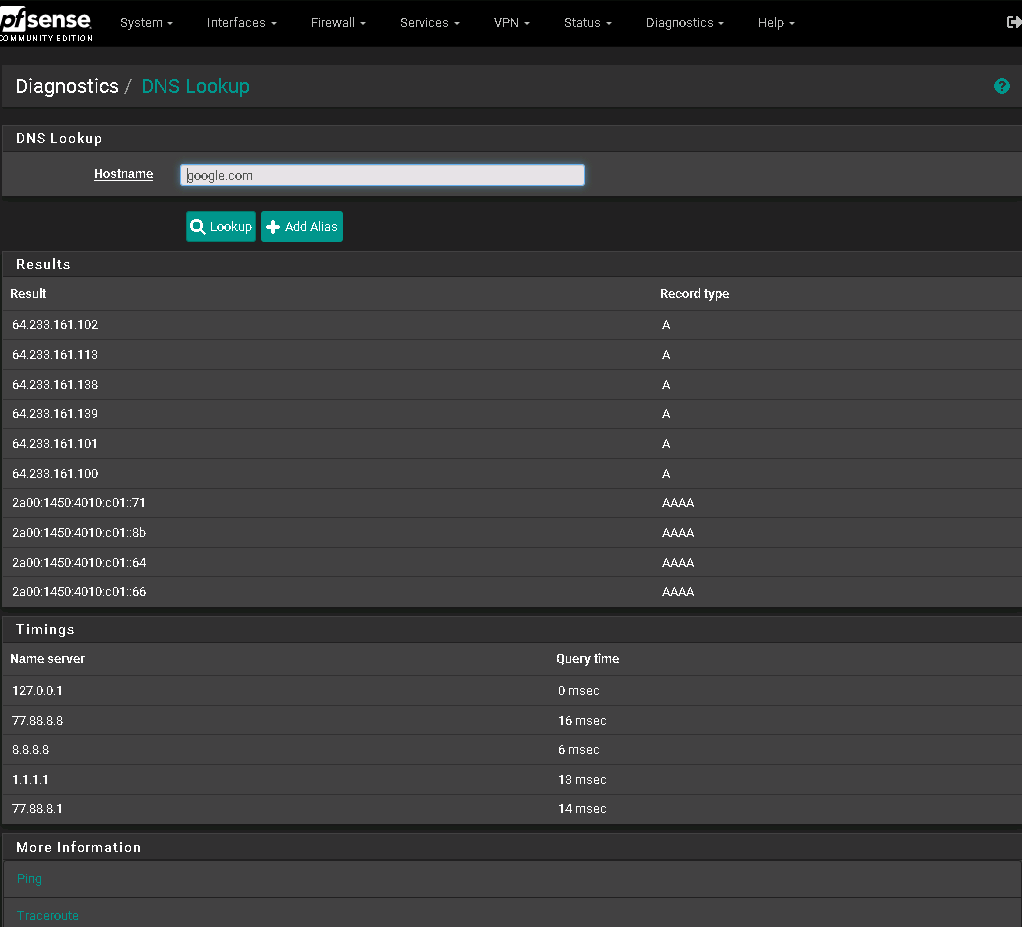Click the Result column header
Image resolution: width=1022 pixels, height=927 pixels.
tap(28, 294)
